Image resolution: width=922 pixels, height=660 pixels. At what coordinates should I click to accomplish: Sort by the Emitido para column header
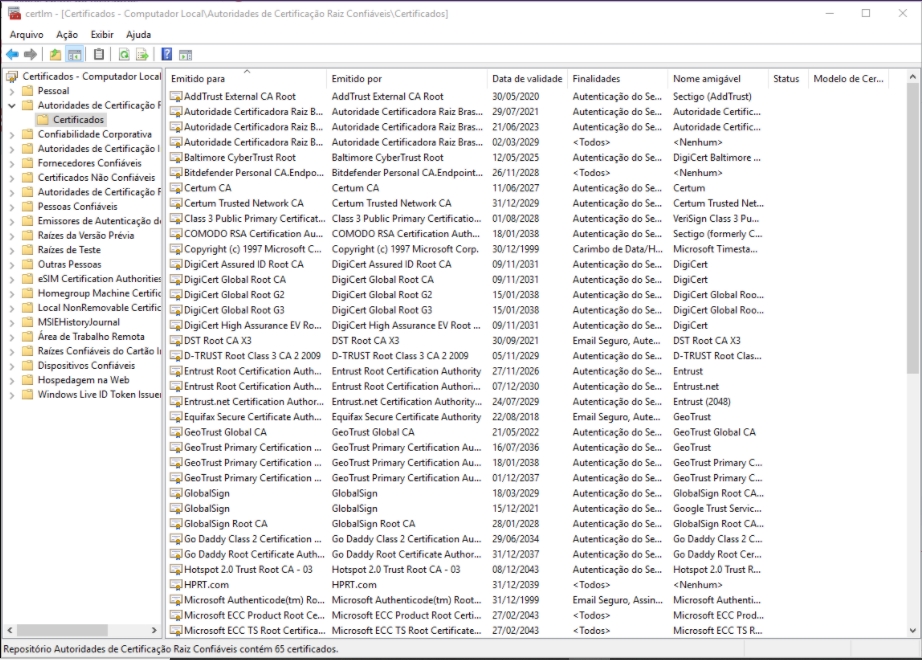click(x=246, y=78)
